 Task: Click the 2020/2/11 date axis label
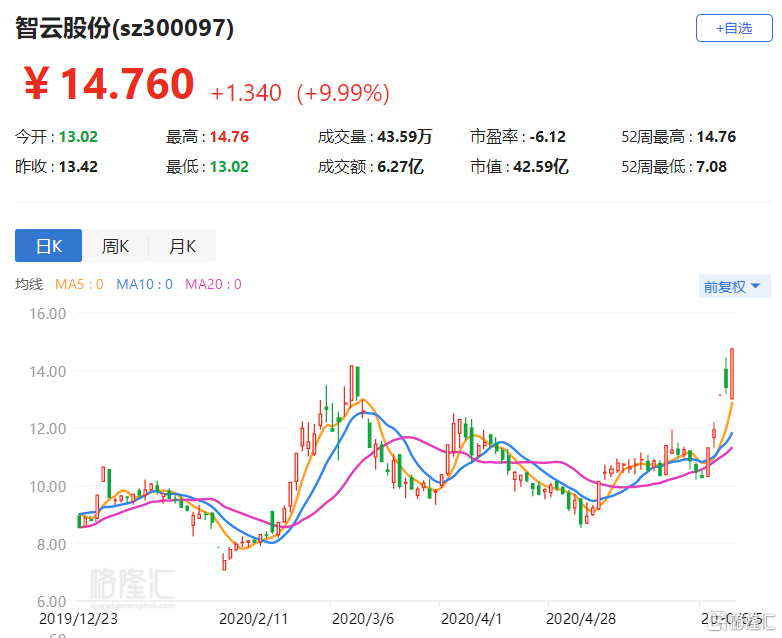253,619
